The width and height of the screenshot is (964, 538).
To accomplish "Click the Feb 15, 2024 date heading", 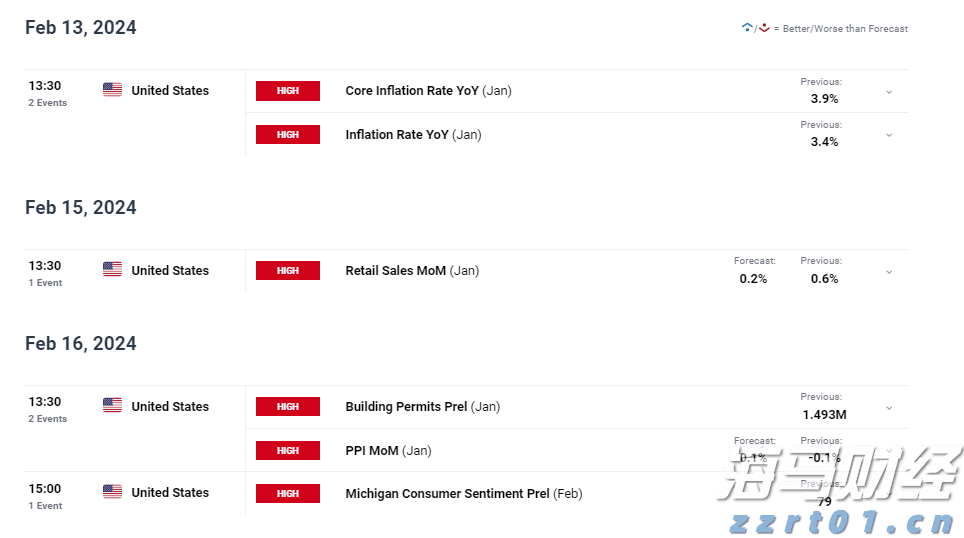I will (x=81, y=207).
